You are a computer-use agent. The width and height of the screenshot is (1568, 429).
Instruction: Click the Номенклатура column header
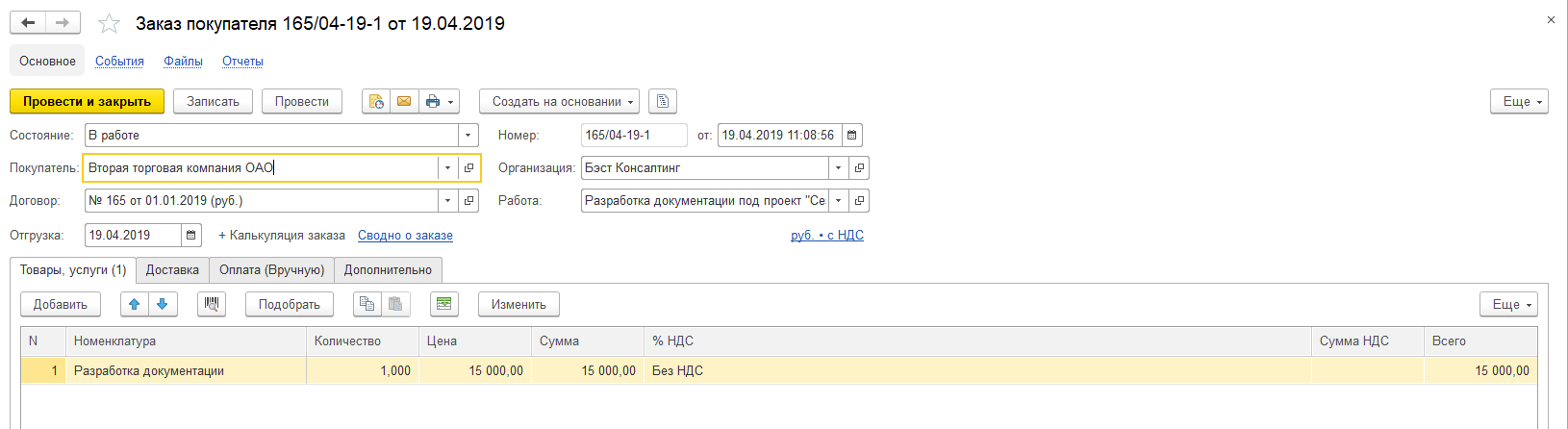(186, 341)
